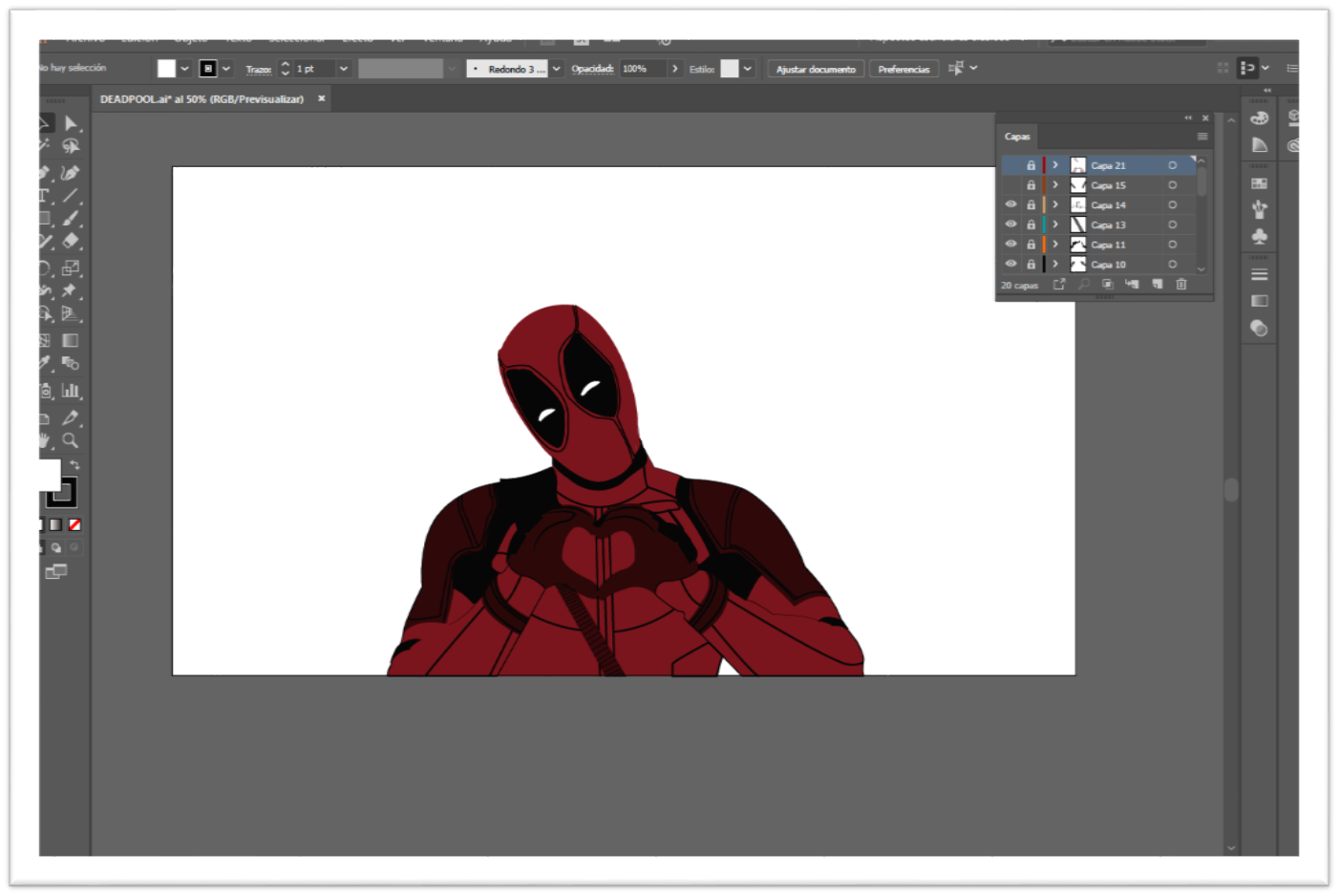Select the Direct Selection tool
1339x896 pixels.
point(71,123)
